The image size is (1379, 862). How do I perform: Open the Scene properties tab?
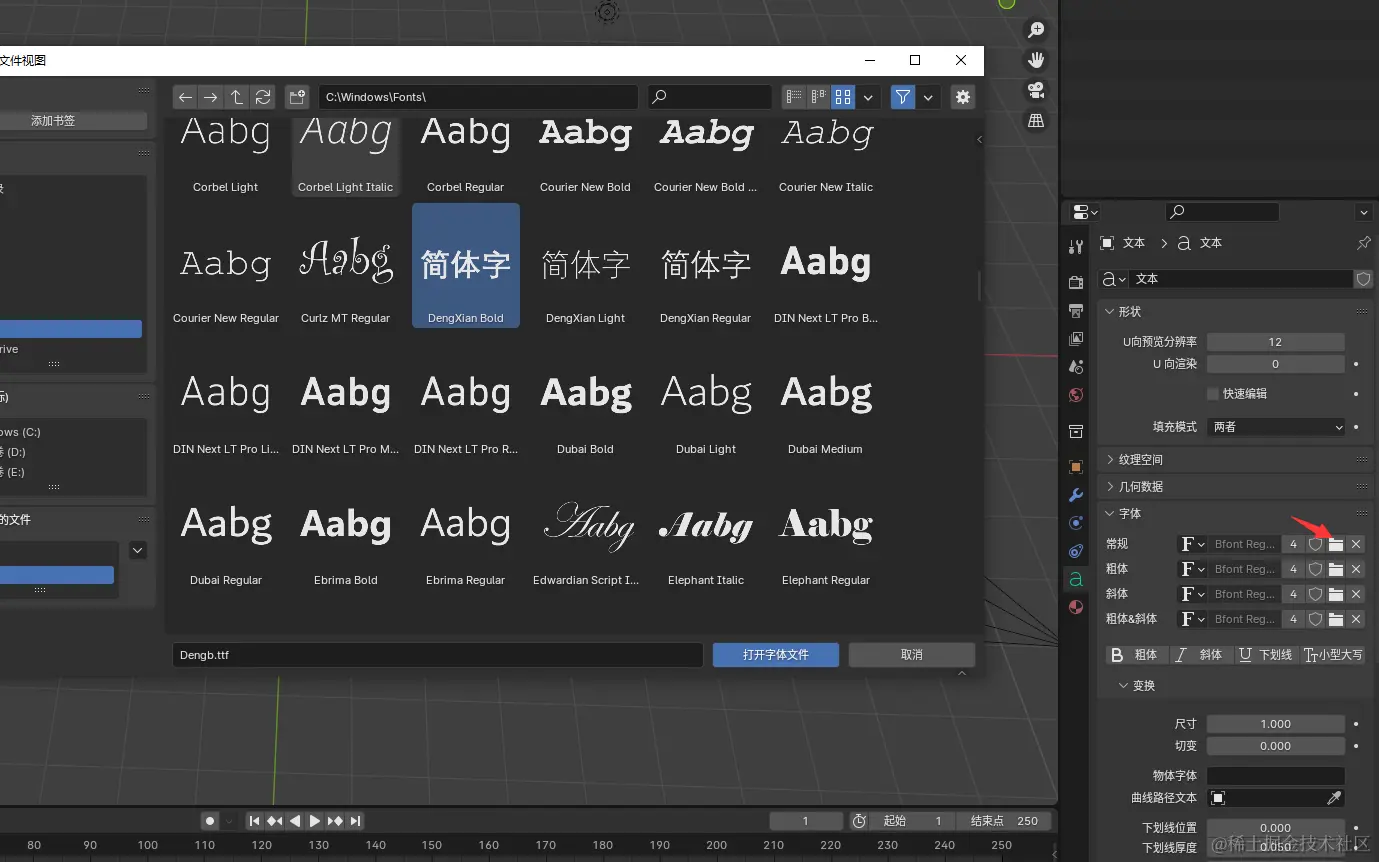coord(1076,367)
